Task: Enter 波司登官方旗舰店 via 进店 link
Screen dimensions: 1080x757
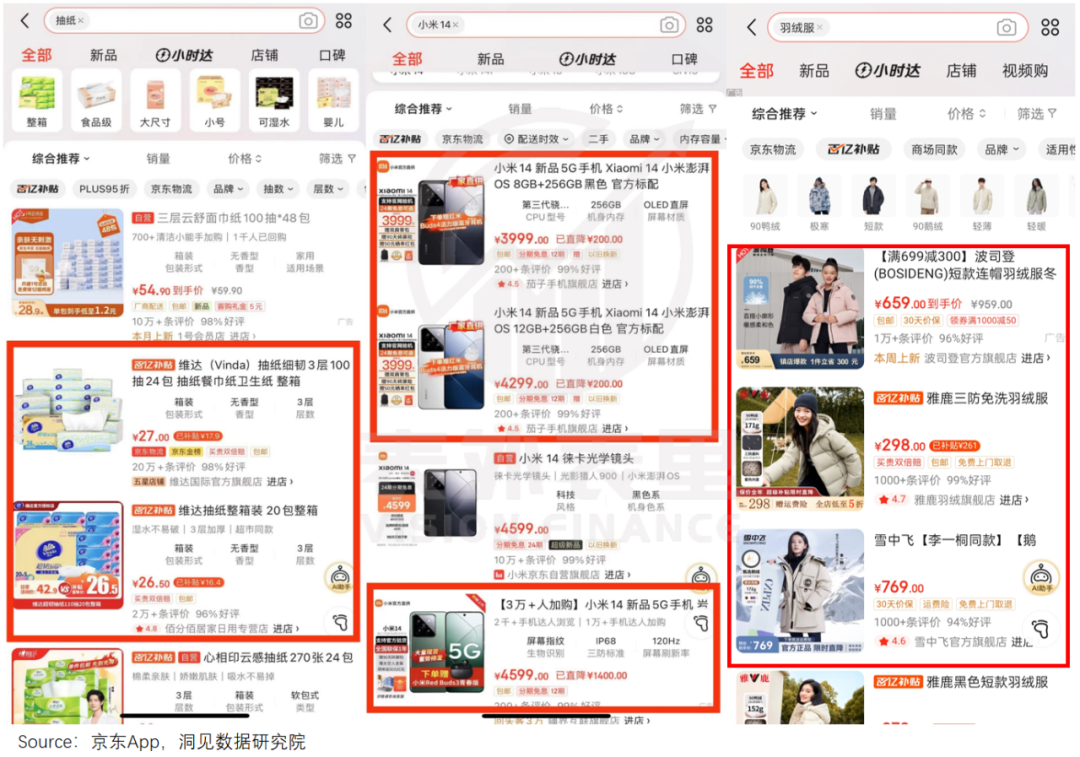Action: (x=1035, y=358)
